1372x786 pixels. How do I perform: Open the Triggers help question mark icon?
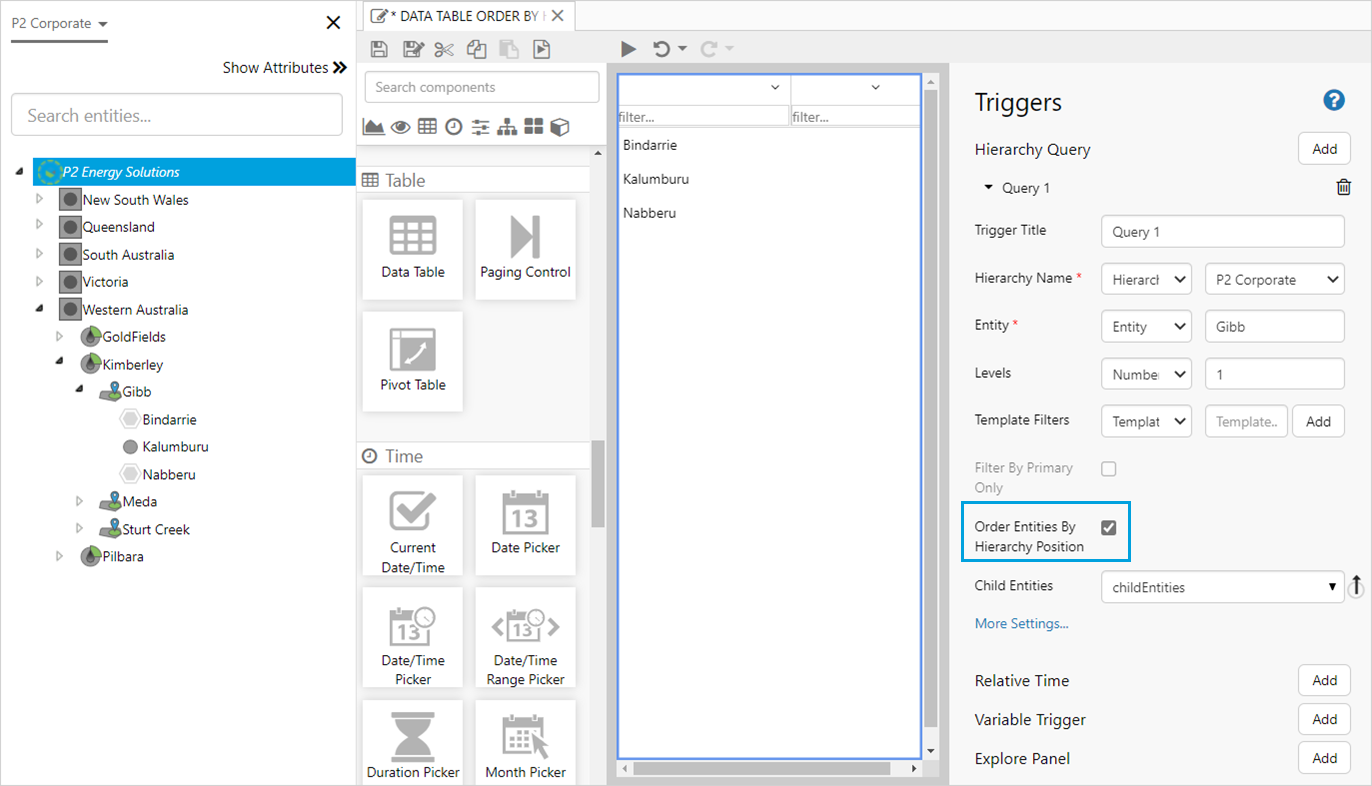click(1333, 100)
